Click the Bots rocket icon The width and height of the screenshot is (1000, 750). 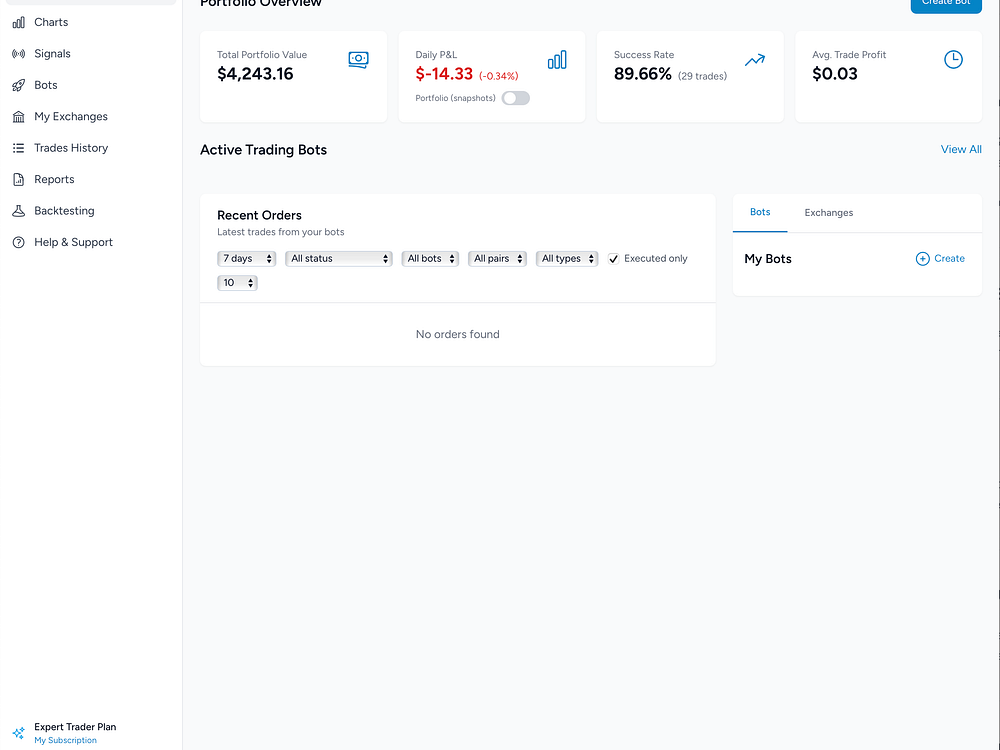click(18, 85)
